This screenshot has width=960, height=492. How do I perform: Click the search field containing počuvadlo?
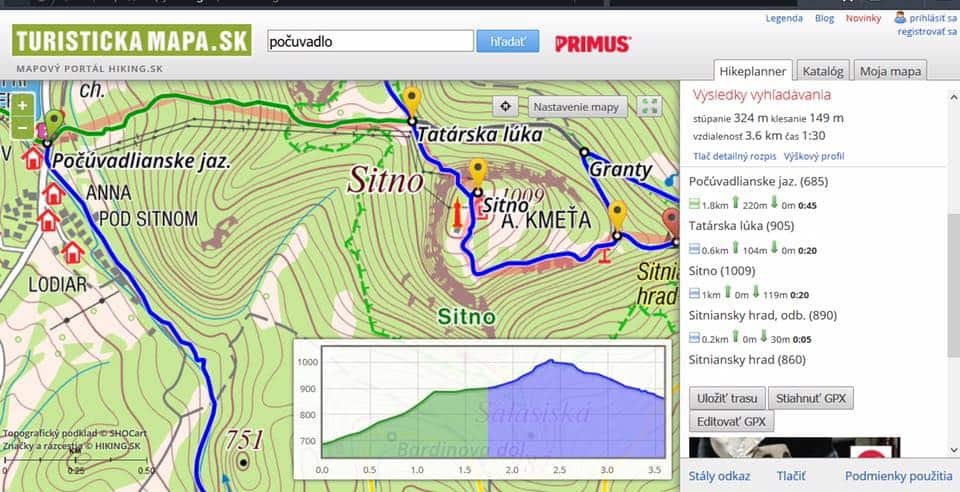tap(370, 42)
